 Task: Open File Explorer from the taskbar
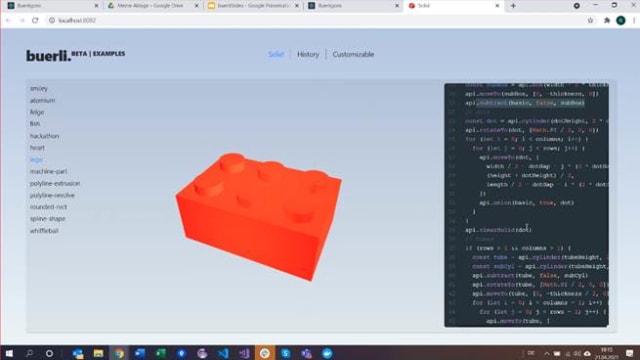click(x=98, y=353)
